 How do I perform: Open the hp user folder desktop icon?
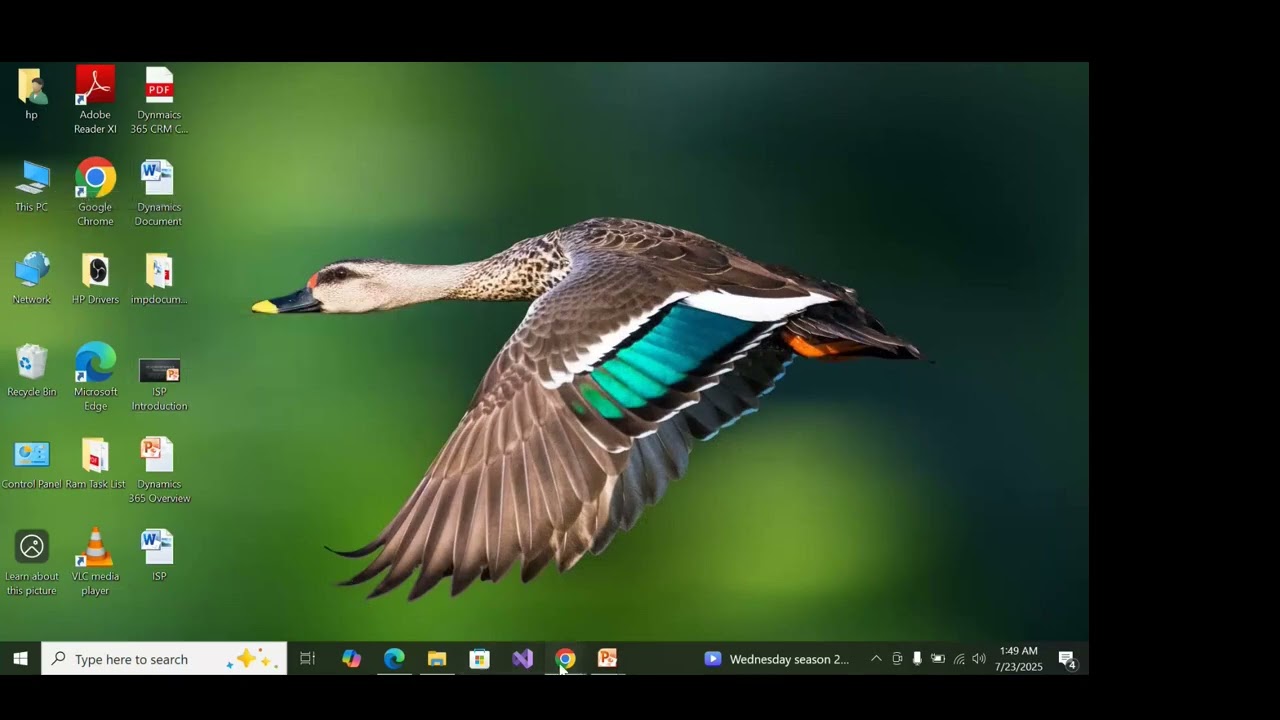[x=32, y=94]
